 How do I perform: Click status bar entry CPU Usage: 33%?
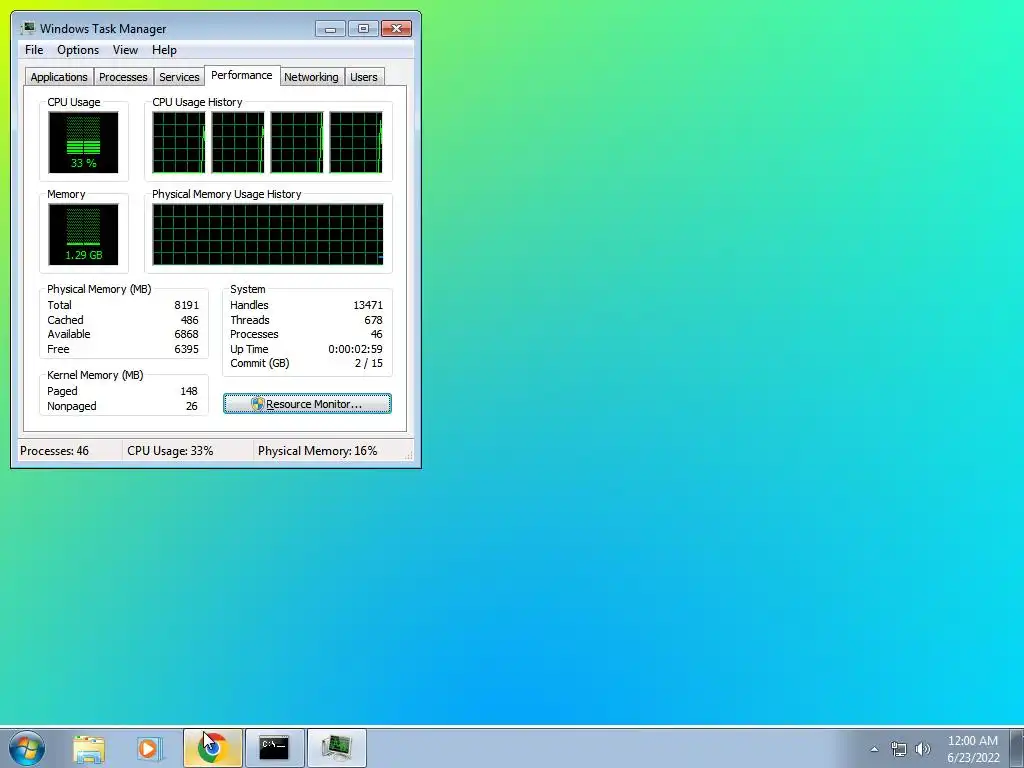[x=170, y=451]
